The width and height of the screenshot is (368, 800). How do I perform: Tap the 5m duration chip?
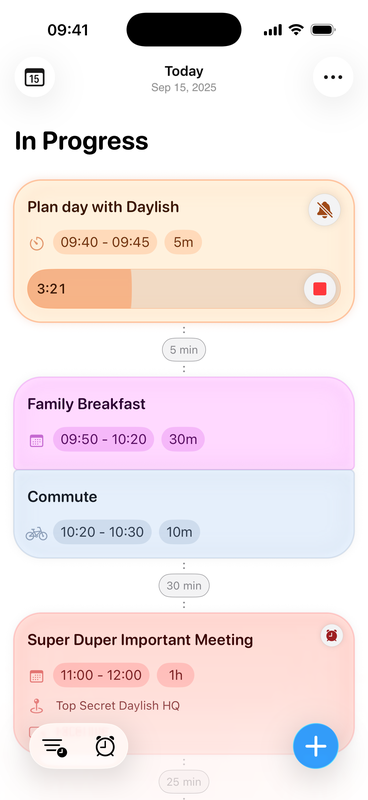click(x=183, y=242)
